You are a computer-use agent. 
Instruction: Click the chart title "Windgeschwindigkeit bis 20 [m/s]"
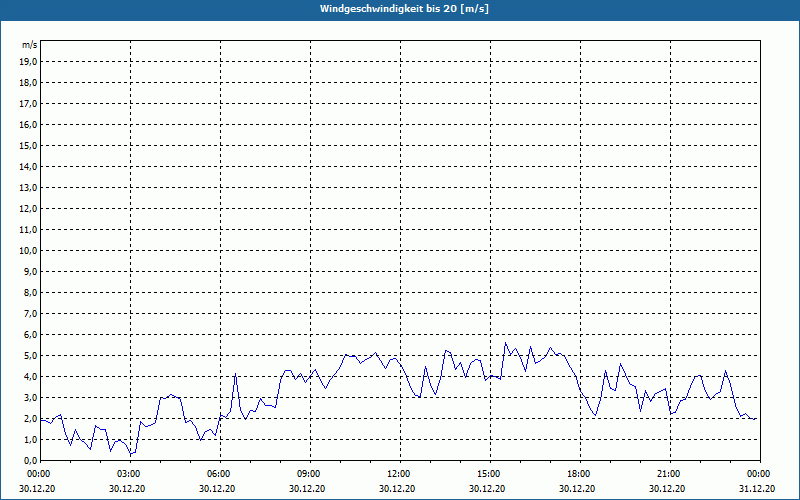pyautogui.click(x=404, y=9)
